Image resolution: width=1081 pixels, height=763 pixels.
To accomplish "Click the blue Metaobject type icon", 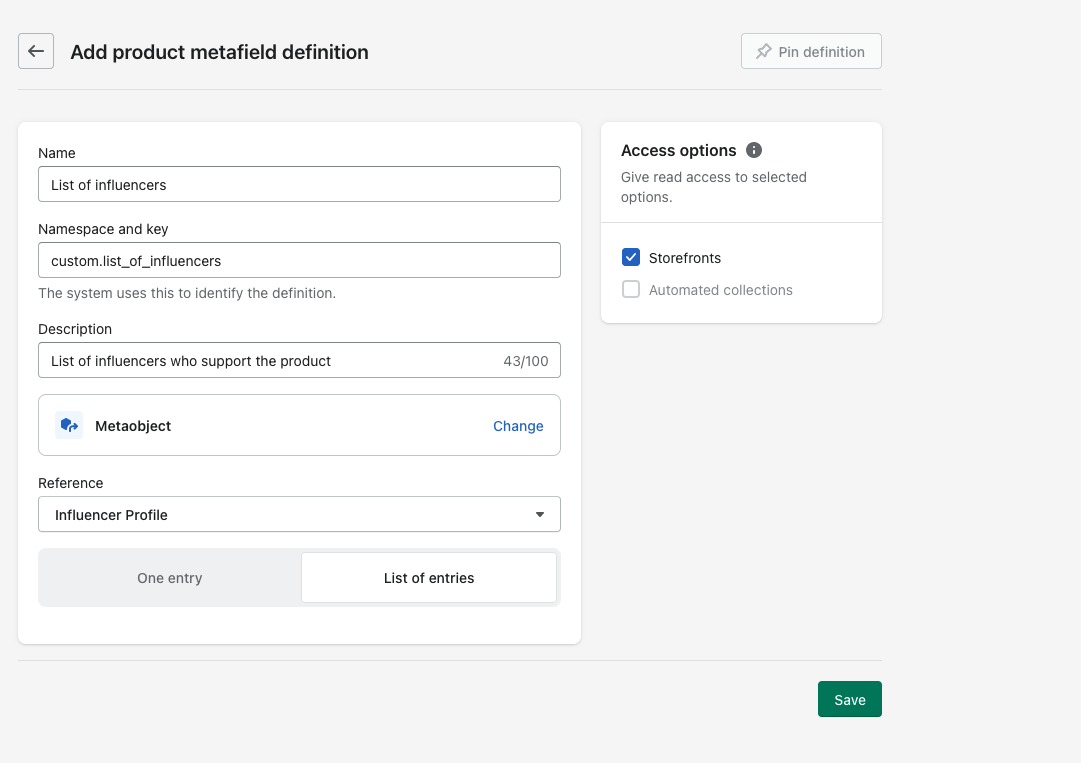I will [x=69, y=425].
